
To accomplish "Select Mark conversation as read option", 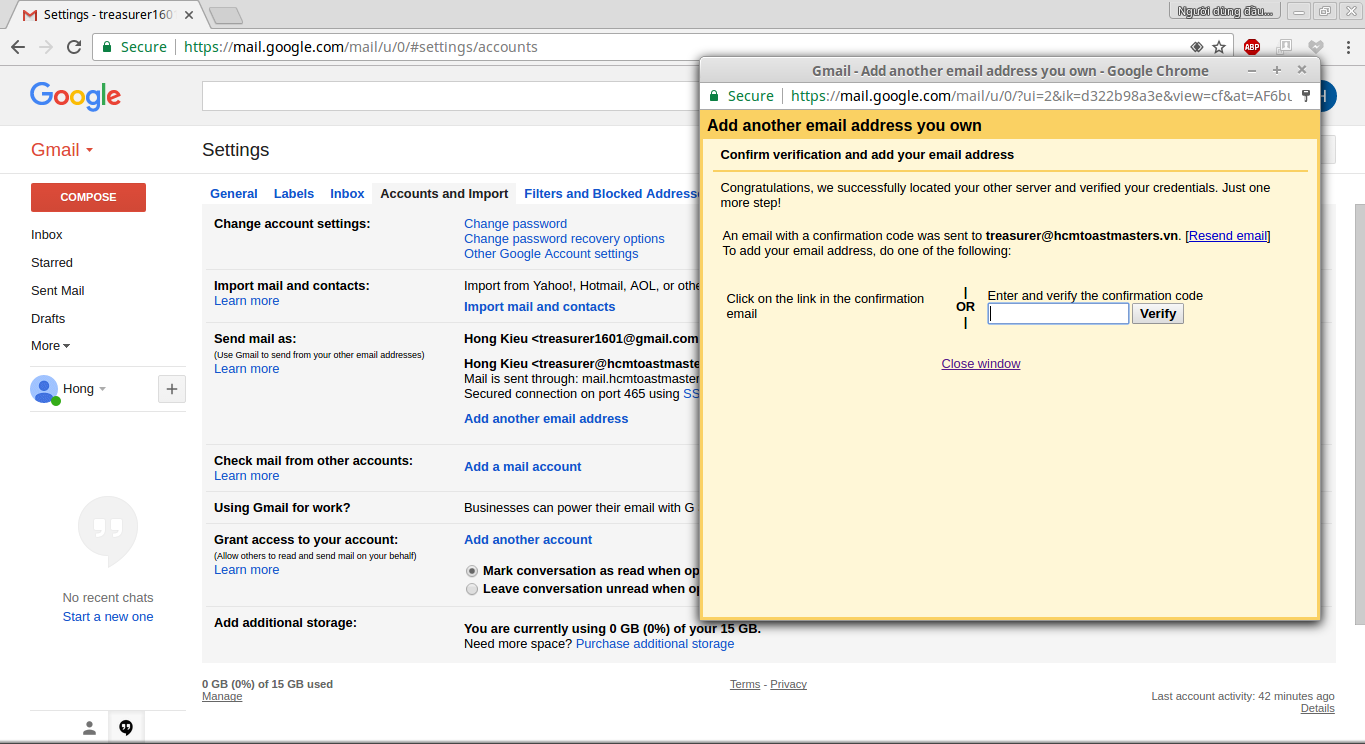I will (x=472, y=571).
